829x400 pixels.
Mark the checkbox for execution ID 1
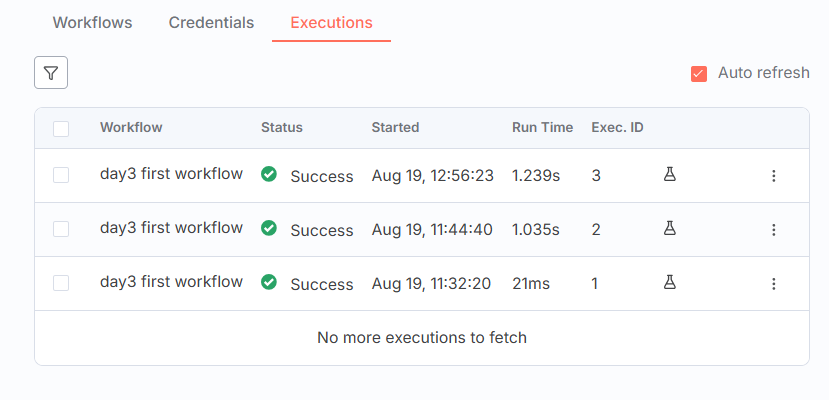click(x=61, y=283)
